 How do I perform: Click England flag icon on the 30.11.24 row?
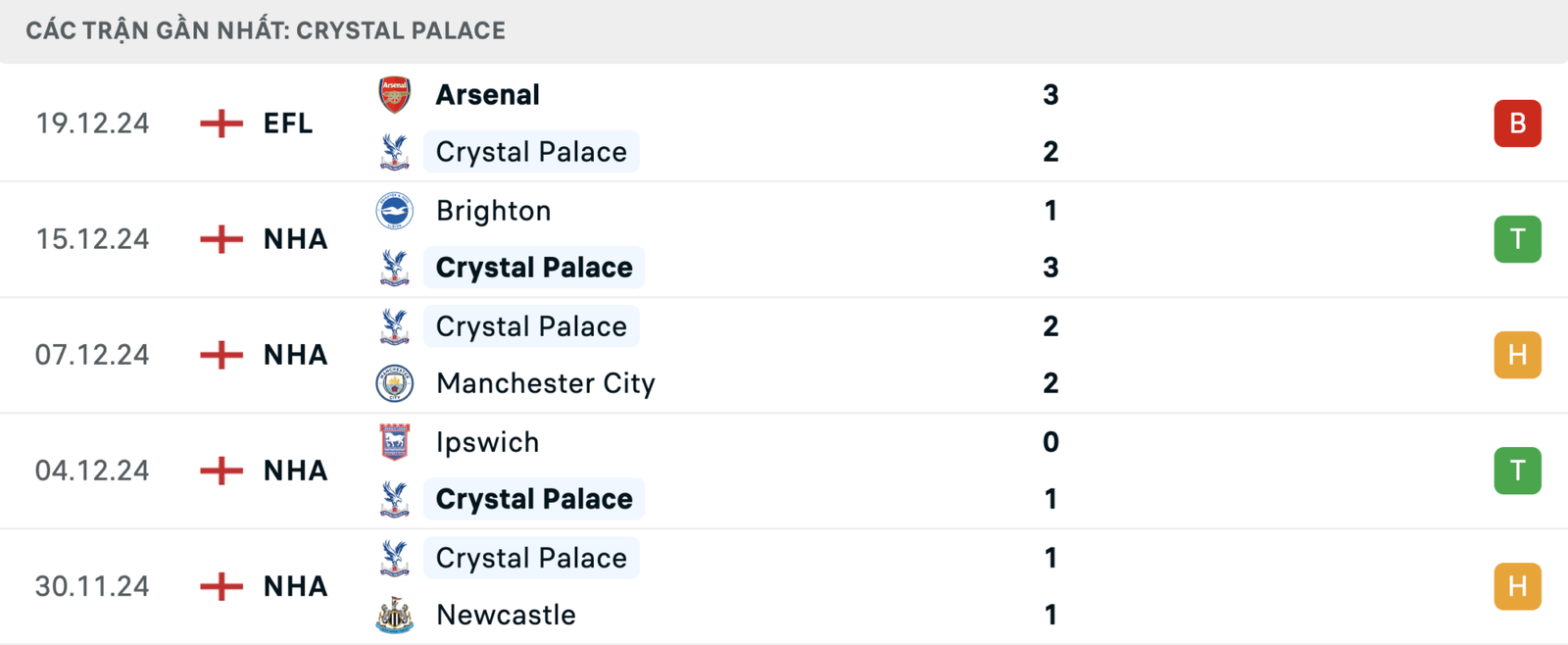pyautogui.click(x=221, y=586)
